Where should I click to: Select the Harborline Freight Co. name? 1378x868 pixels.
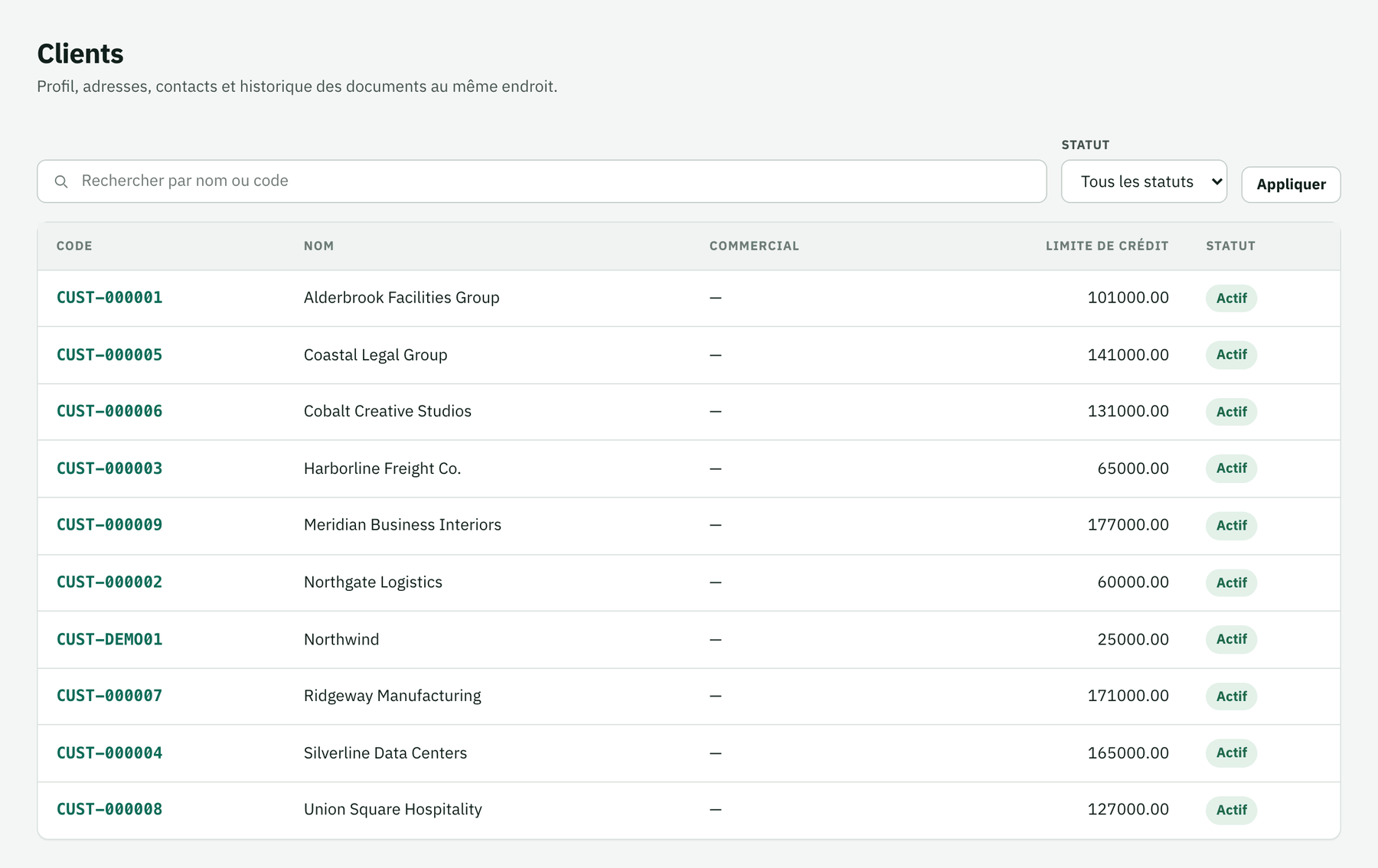tap(382, 468)
